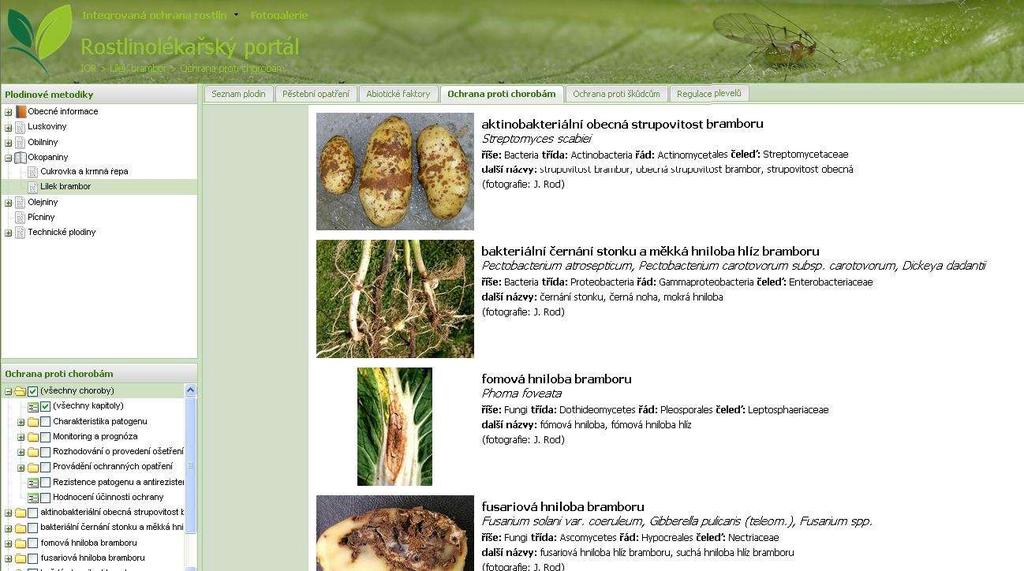Open bakteriální černání stonku a měkká hniloba heading
The image size is (1024, 571).
(650, 251)
